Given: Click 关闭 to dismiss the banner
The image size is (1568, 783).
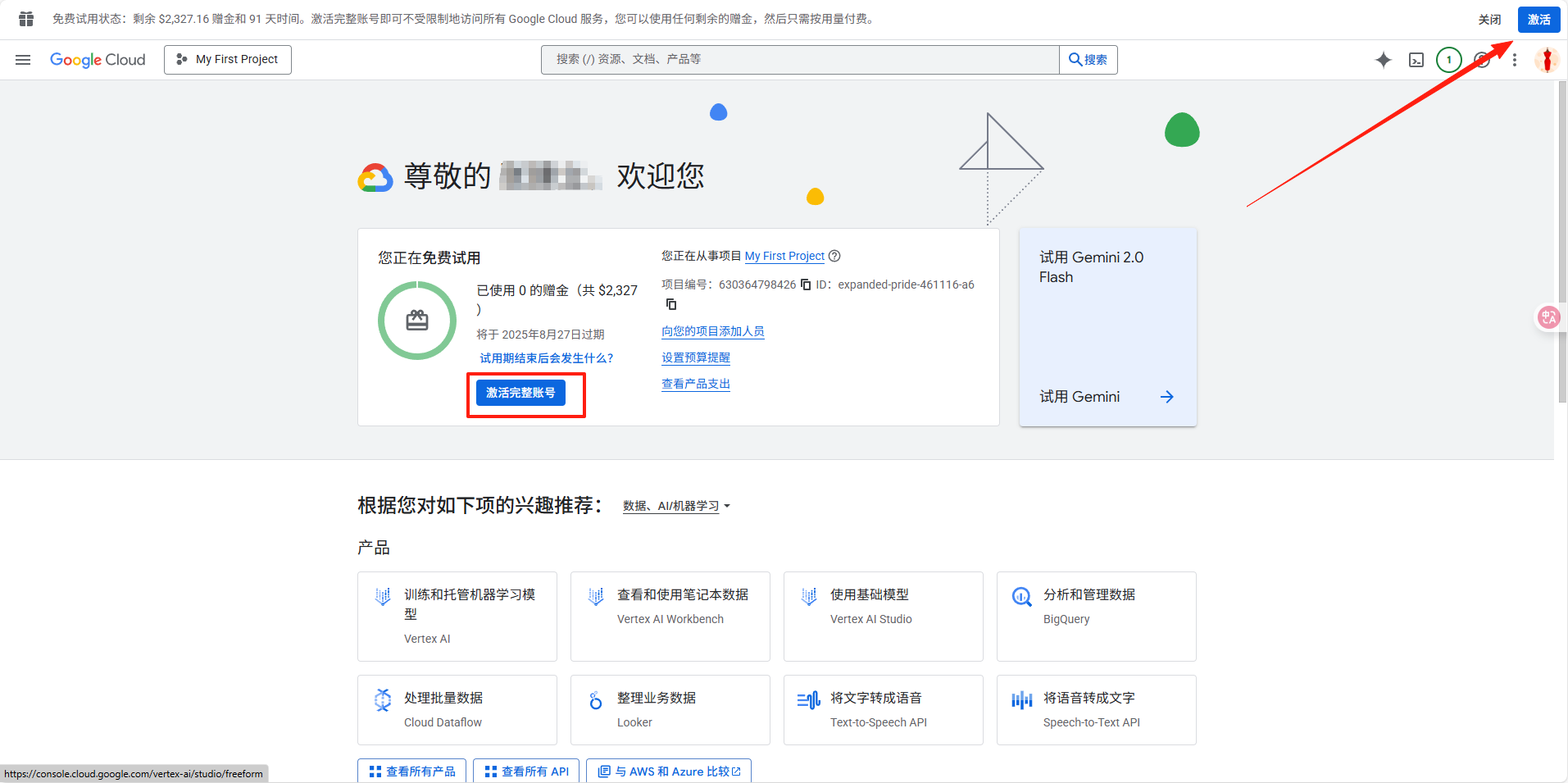Looking at the screenshot, I should click(1489, 20).
